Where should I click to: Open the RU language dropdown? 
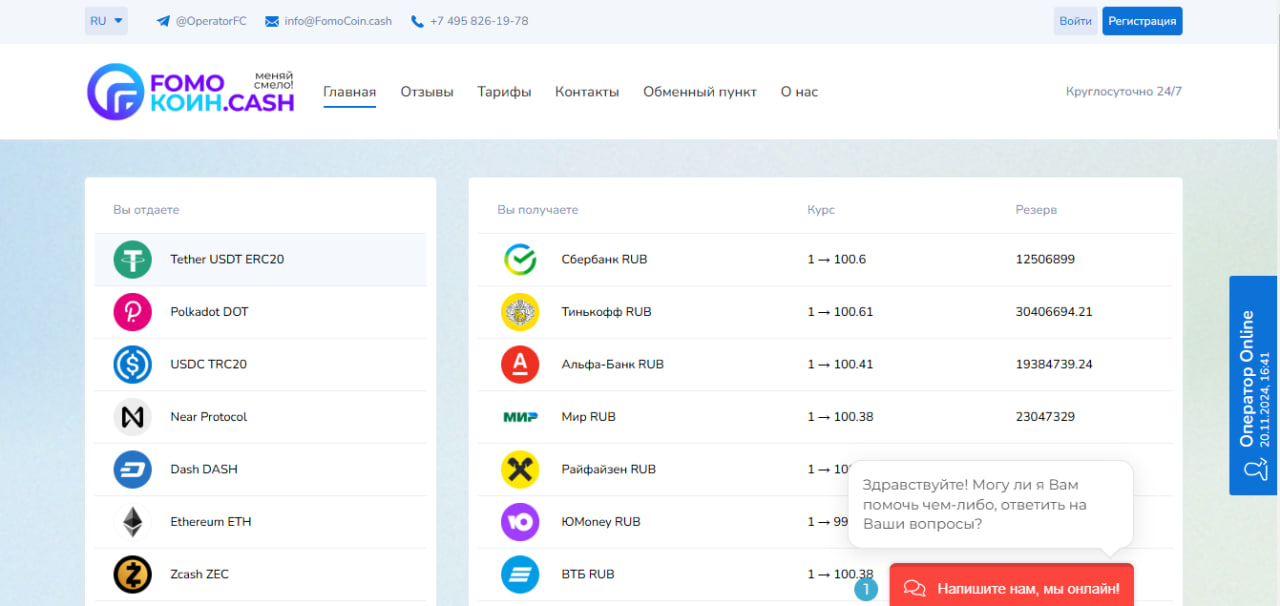[106, 21]
